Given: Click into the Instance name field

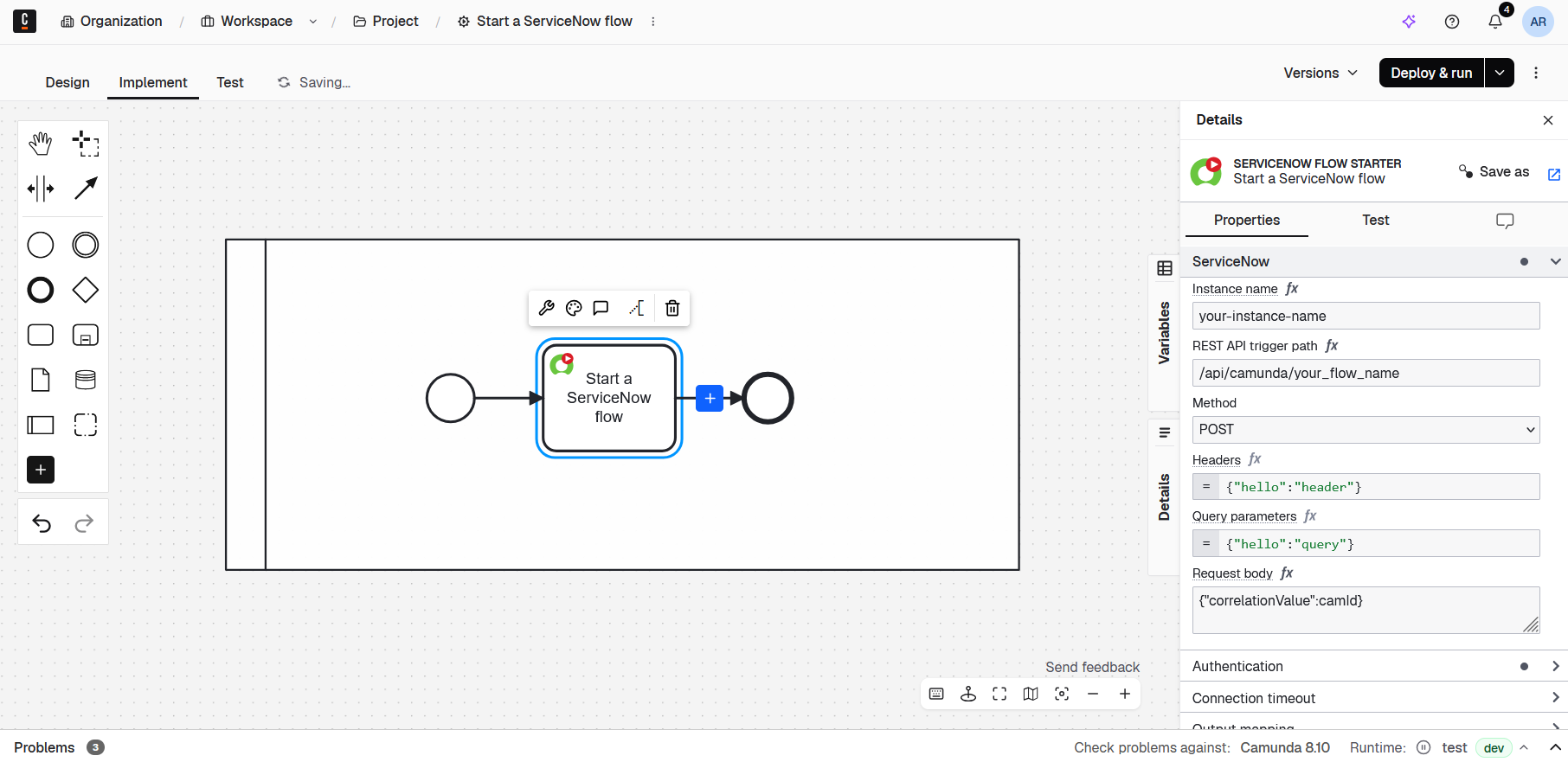Looking at the screenshot, I should 1366,316.
